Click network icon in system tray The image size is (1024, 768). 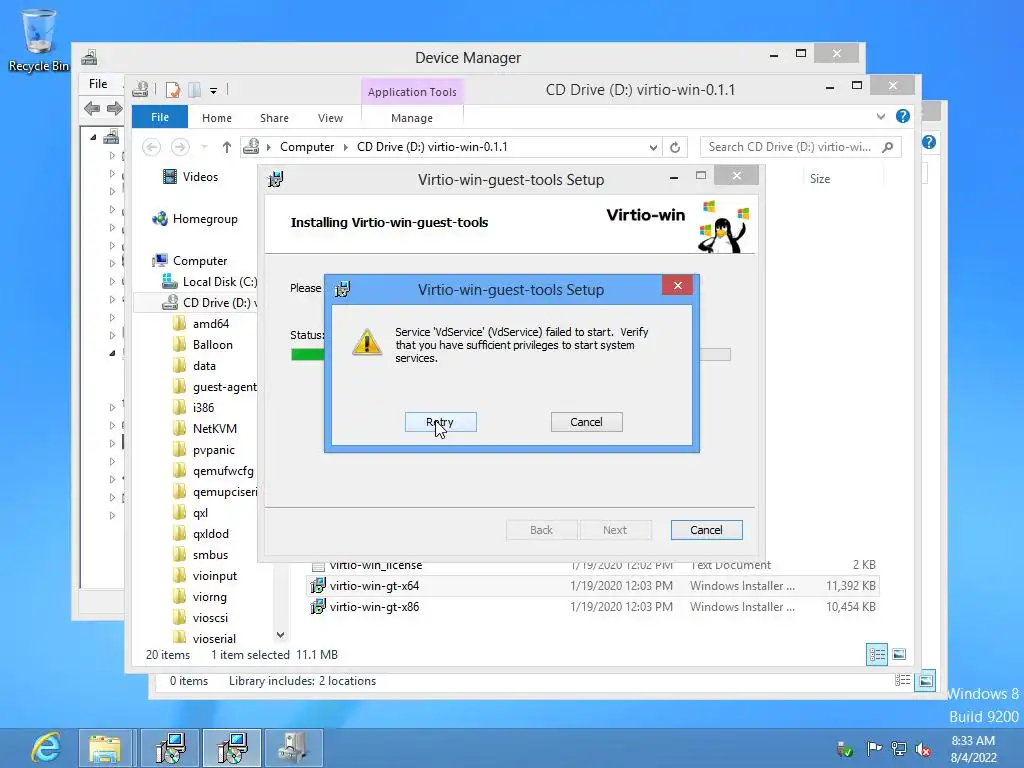[899, 749]
